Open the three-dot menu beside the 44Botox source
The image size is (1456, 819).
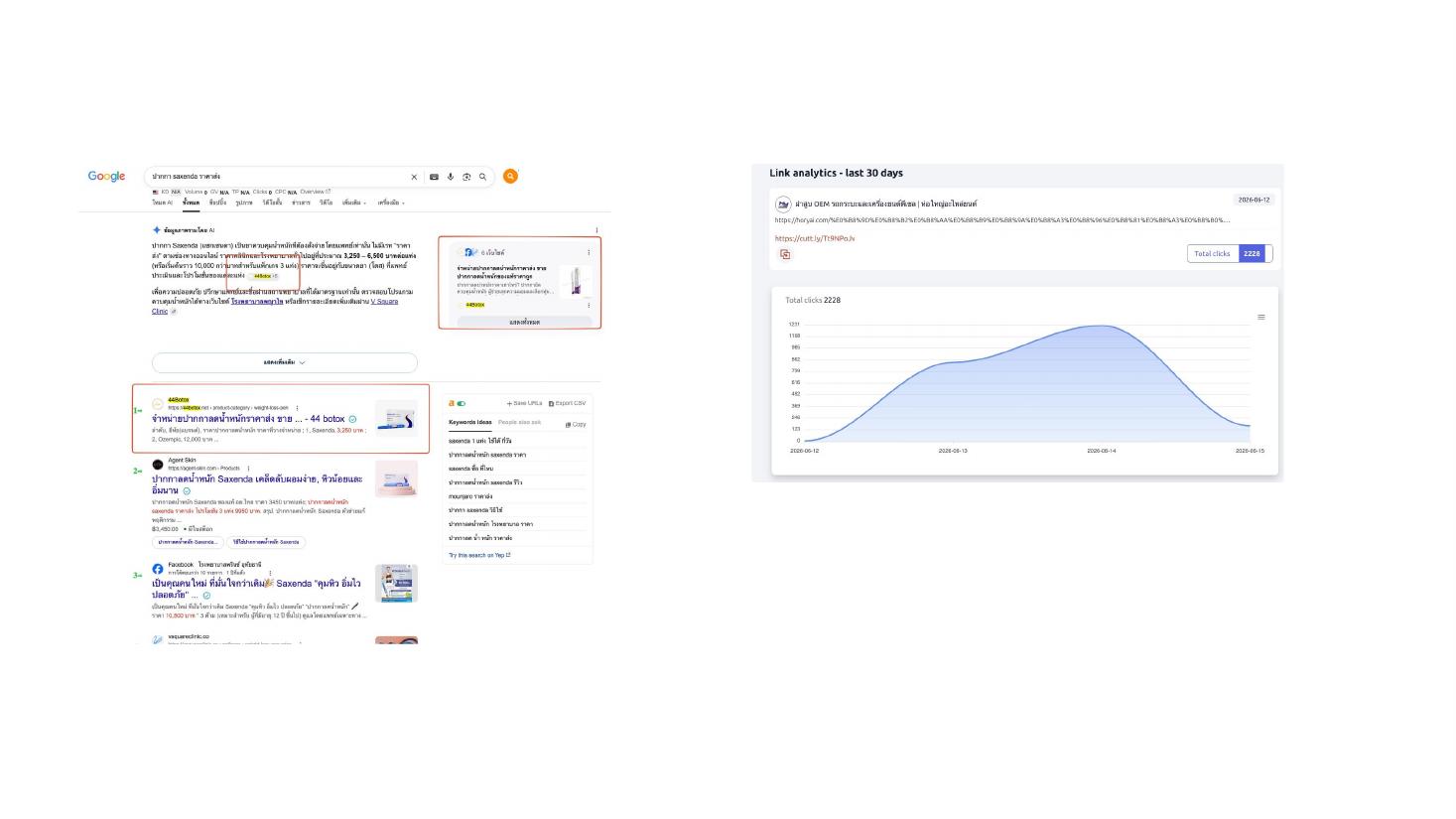pos(589,305)
